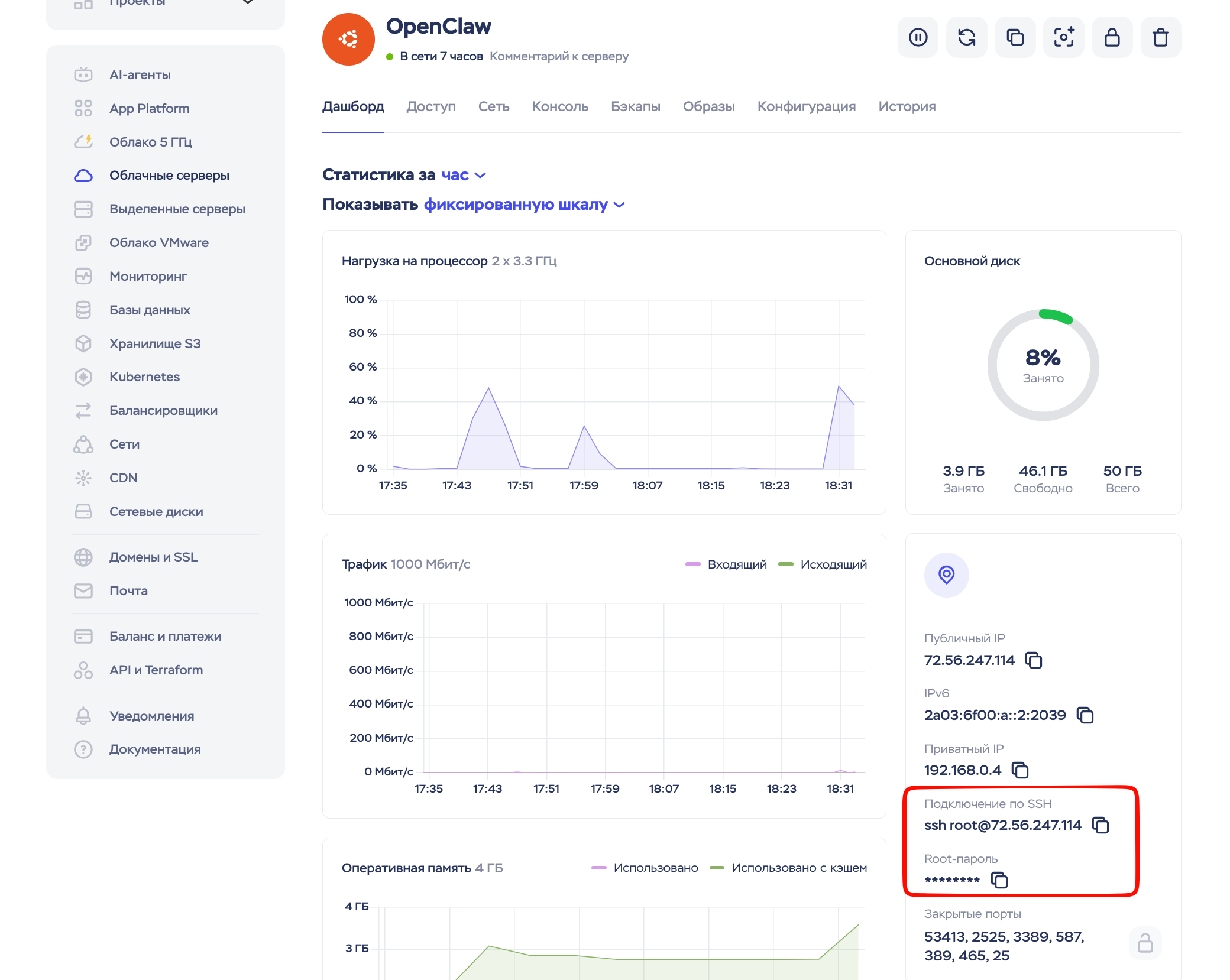Copy the public IP 72.56.247.114

1033,660
